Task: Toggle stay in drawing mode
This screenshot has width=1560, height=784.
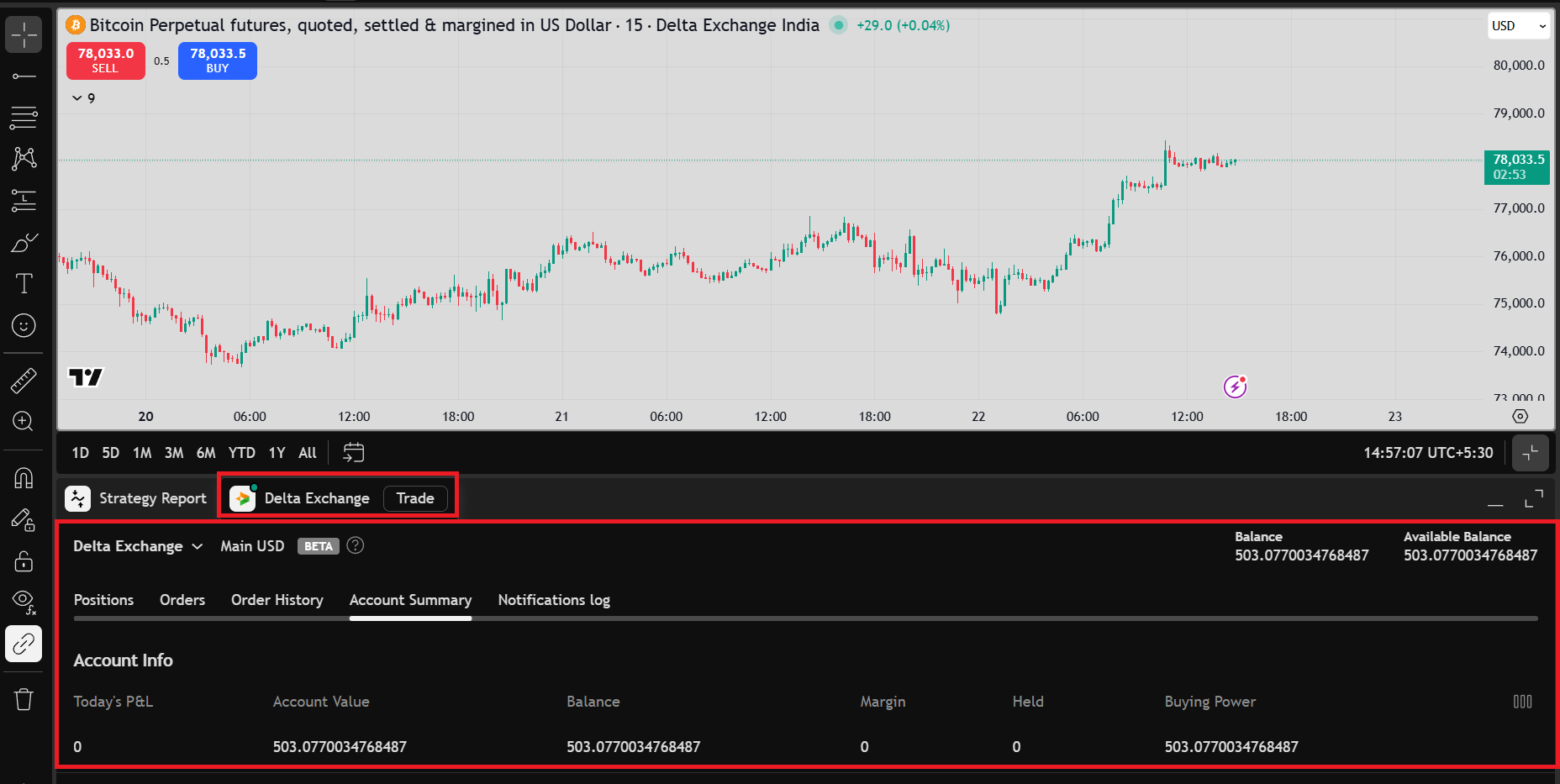Action: click(24, 519)
